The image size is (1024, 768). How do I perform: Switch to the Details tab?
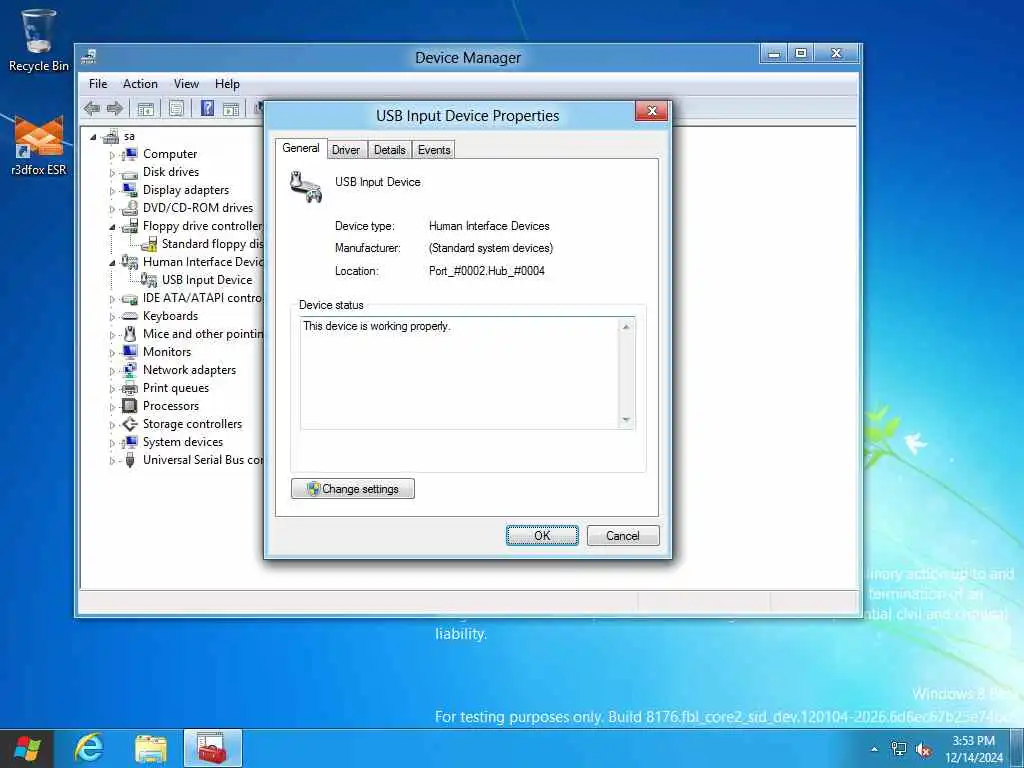tap(390, 150)
